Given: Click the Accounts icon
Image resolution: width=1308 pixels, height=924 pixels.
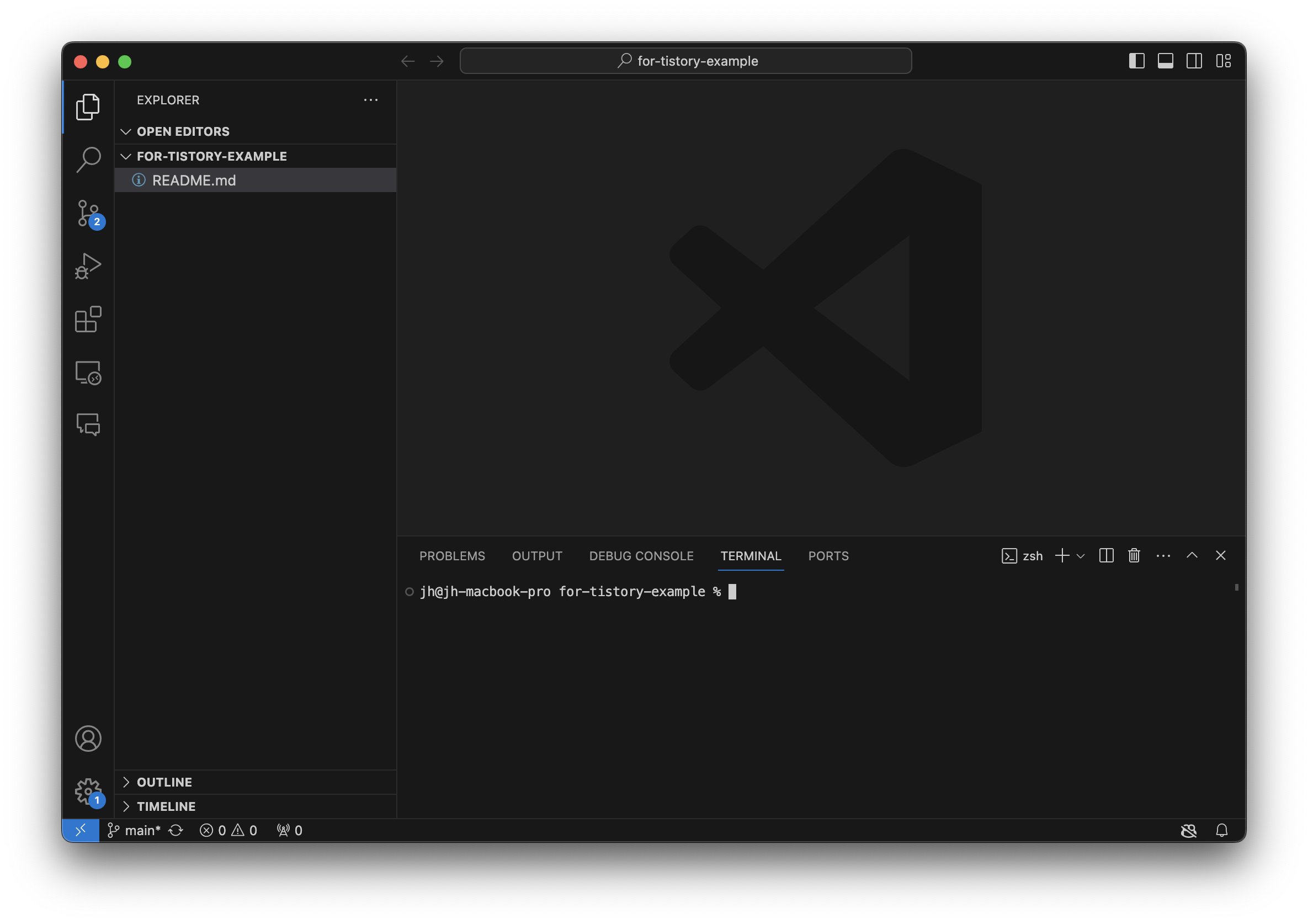Looking at the screenshot, I should pyautogui.click(x=88, y=739).
